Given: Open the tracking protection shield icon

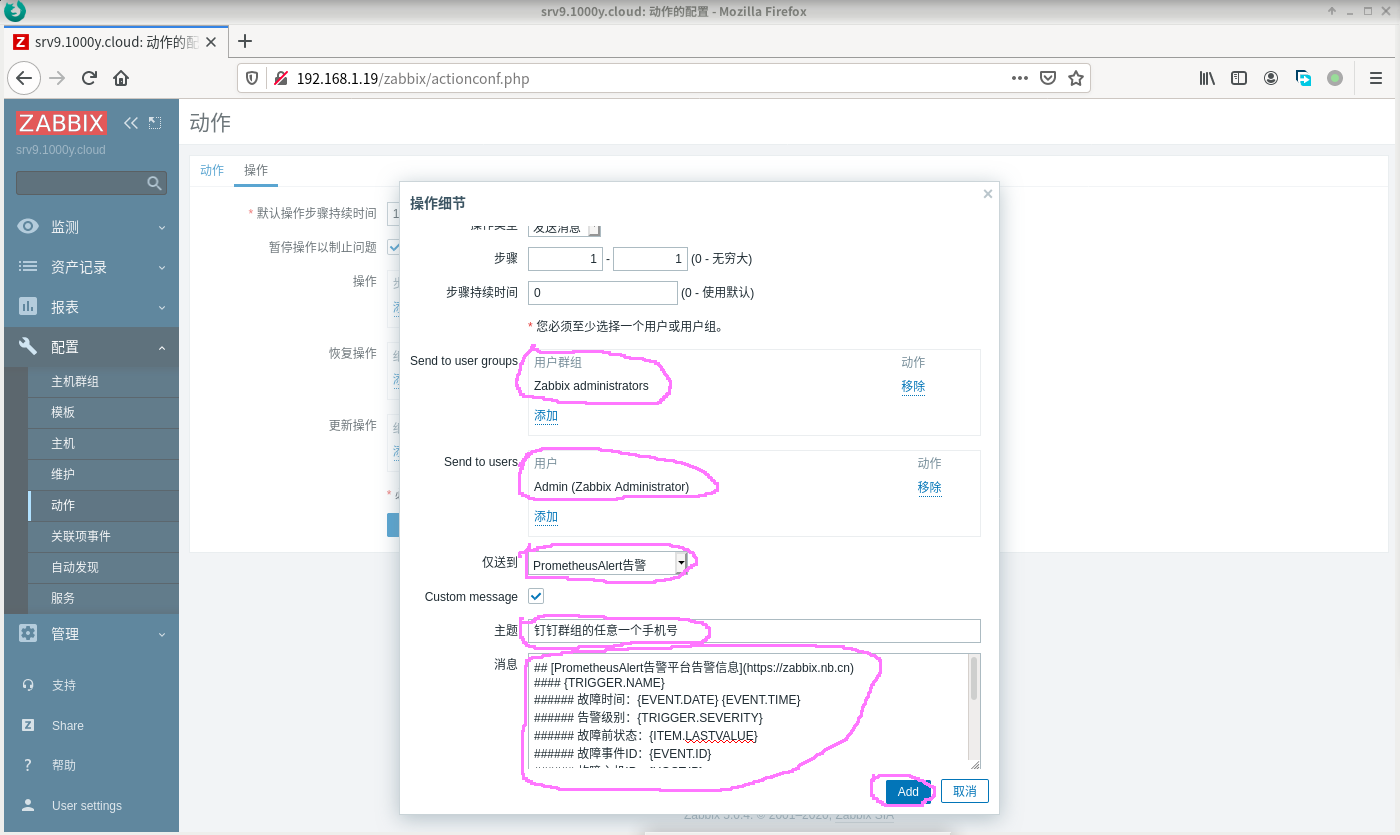Looking at the screenshot, I should 252,78.
